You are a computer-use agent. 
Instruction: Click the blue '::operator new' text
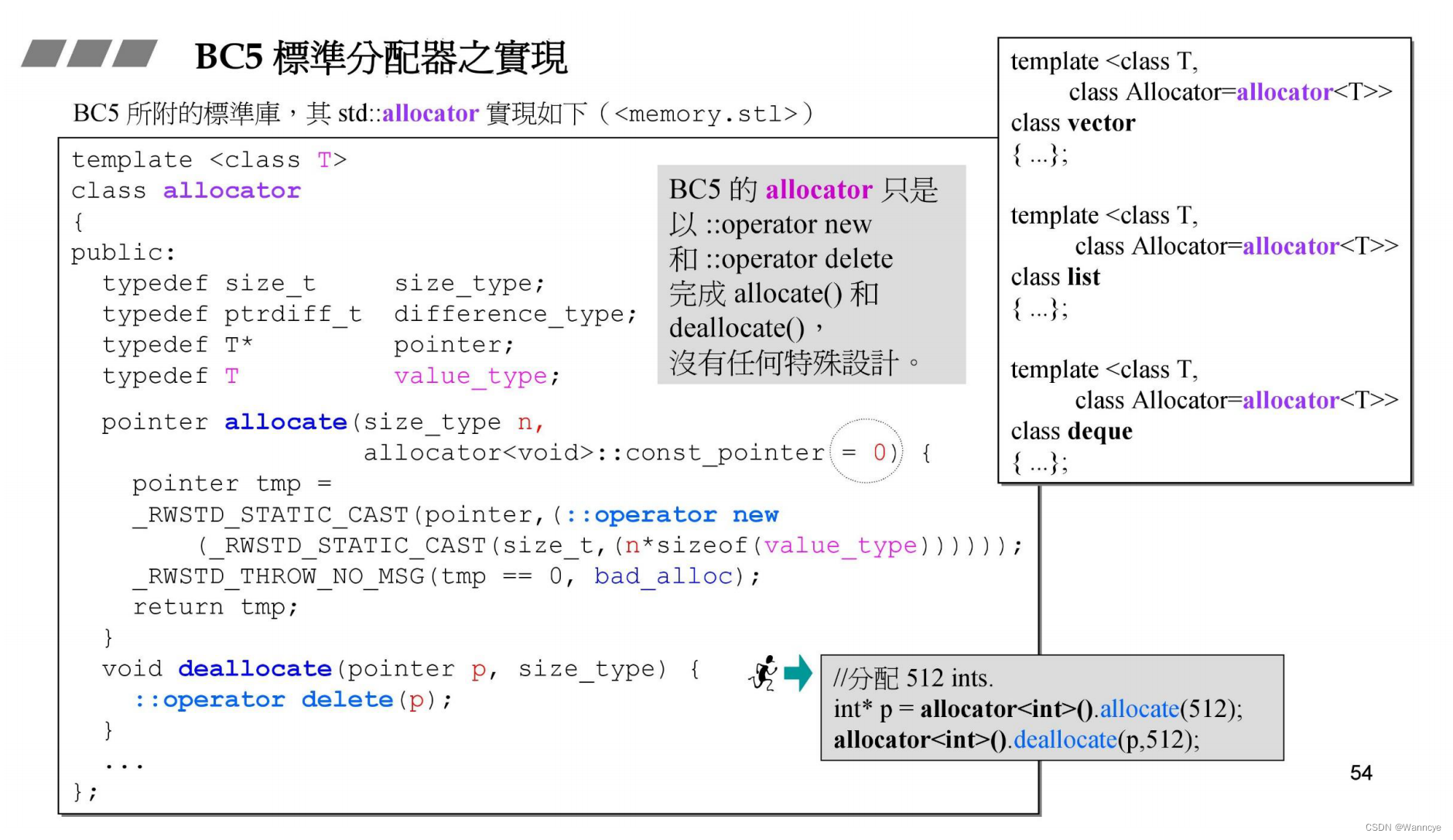click(672, 515)
